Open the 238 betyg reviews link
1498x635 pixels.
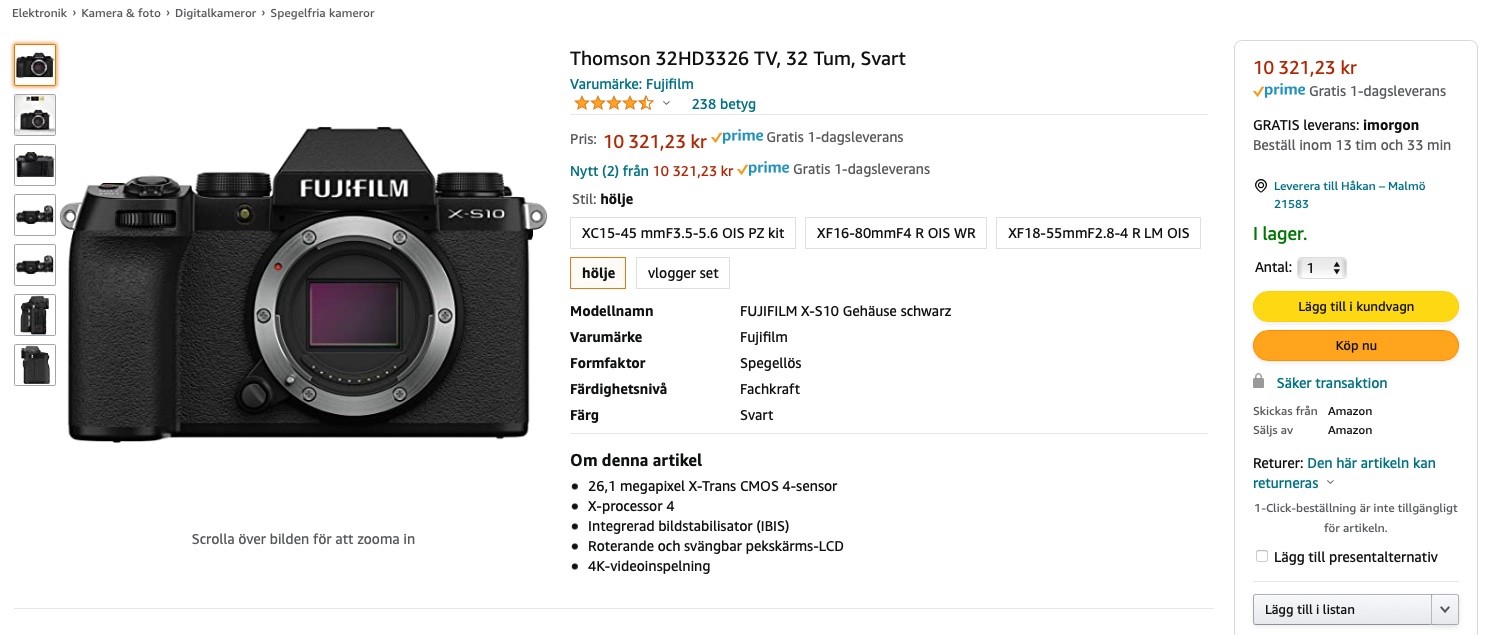[x=723, y=104]
